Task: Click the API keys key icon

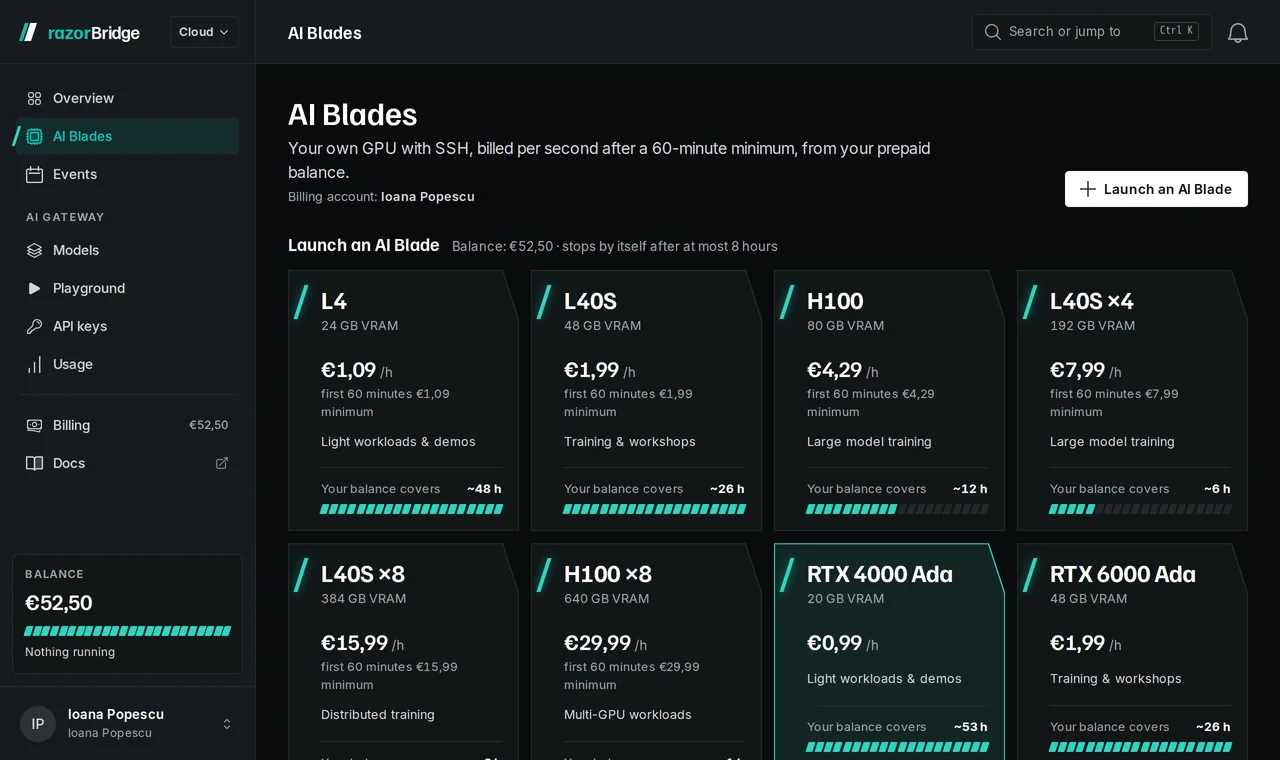Action: (34, 326)
